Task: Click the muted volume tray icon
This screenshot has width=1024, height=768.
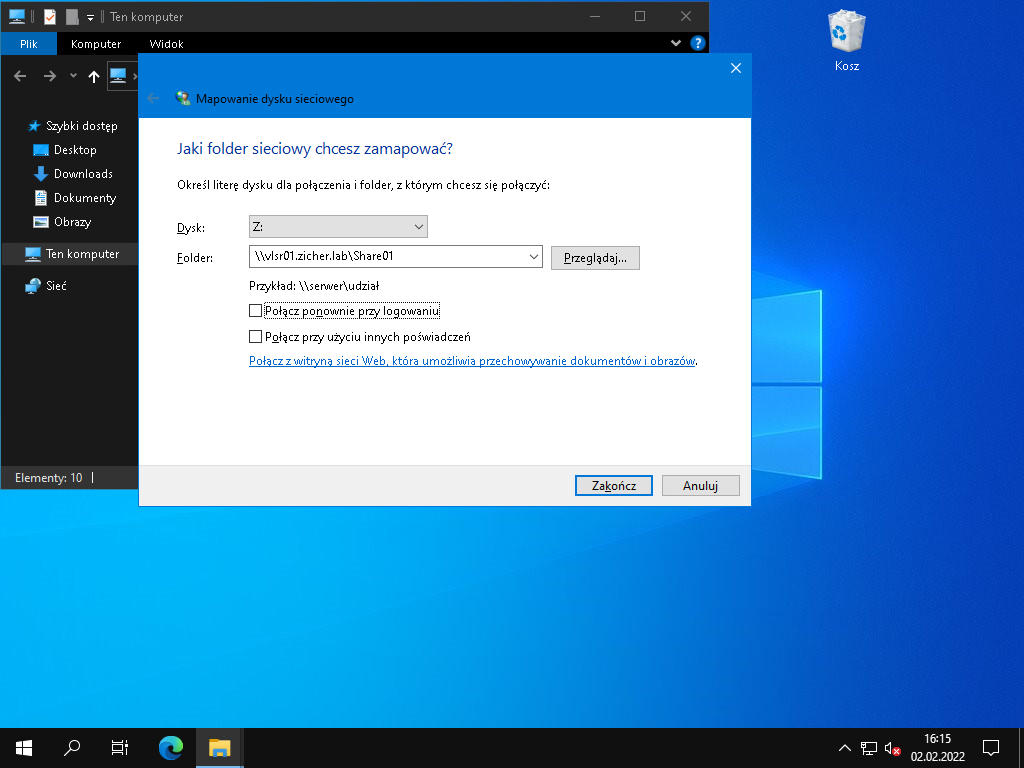Action: (893, 747)
